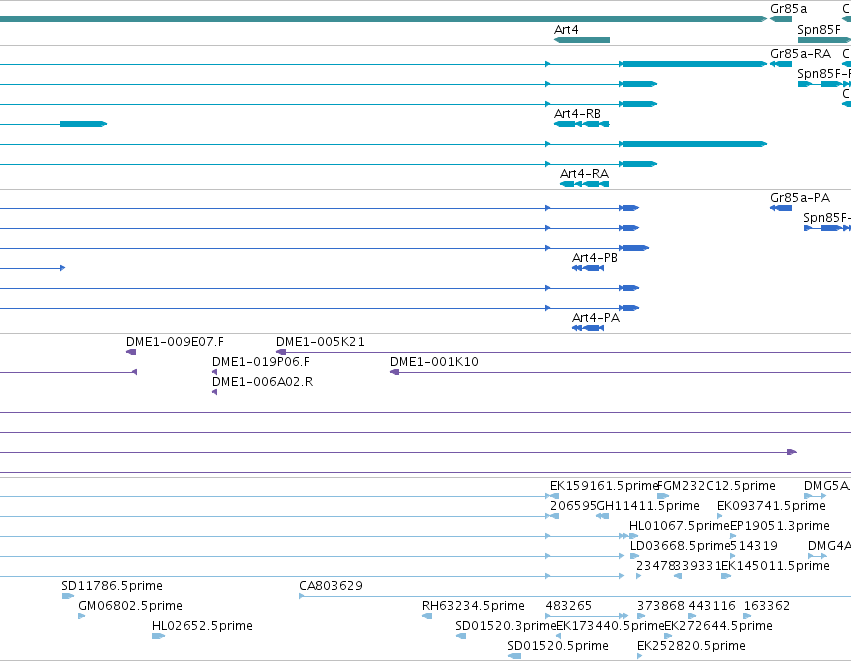Click the 163362 EST label
The width and height of the screenshot is (851, 661).
tap(767, 606)
